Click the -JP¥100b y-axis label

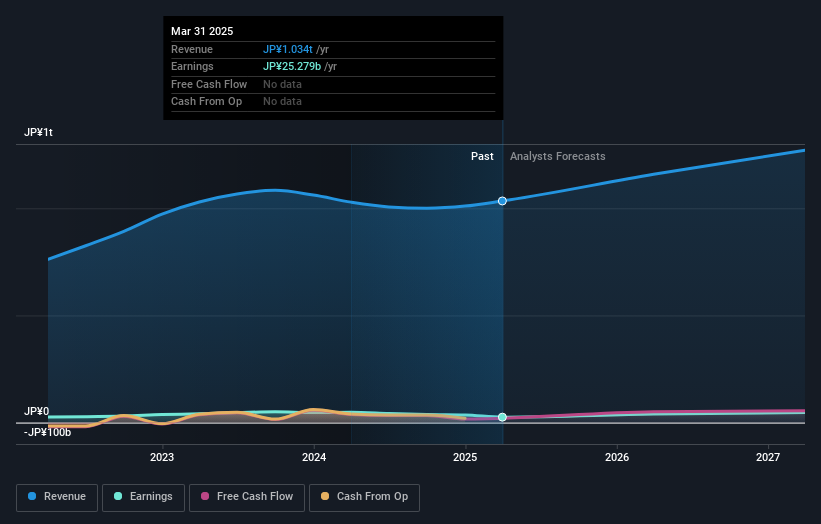pyautogui.click(x=47, y=432)
